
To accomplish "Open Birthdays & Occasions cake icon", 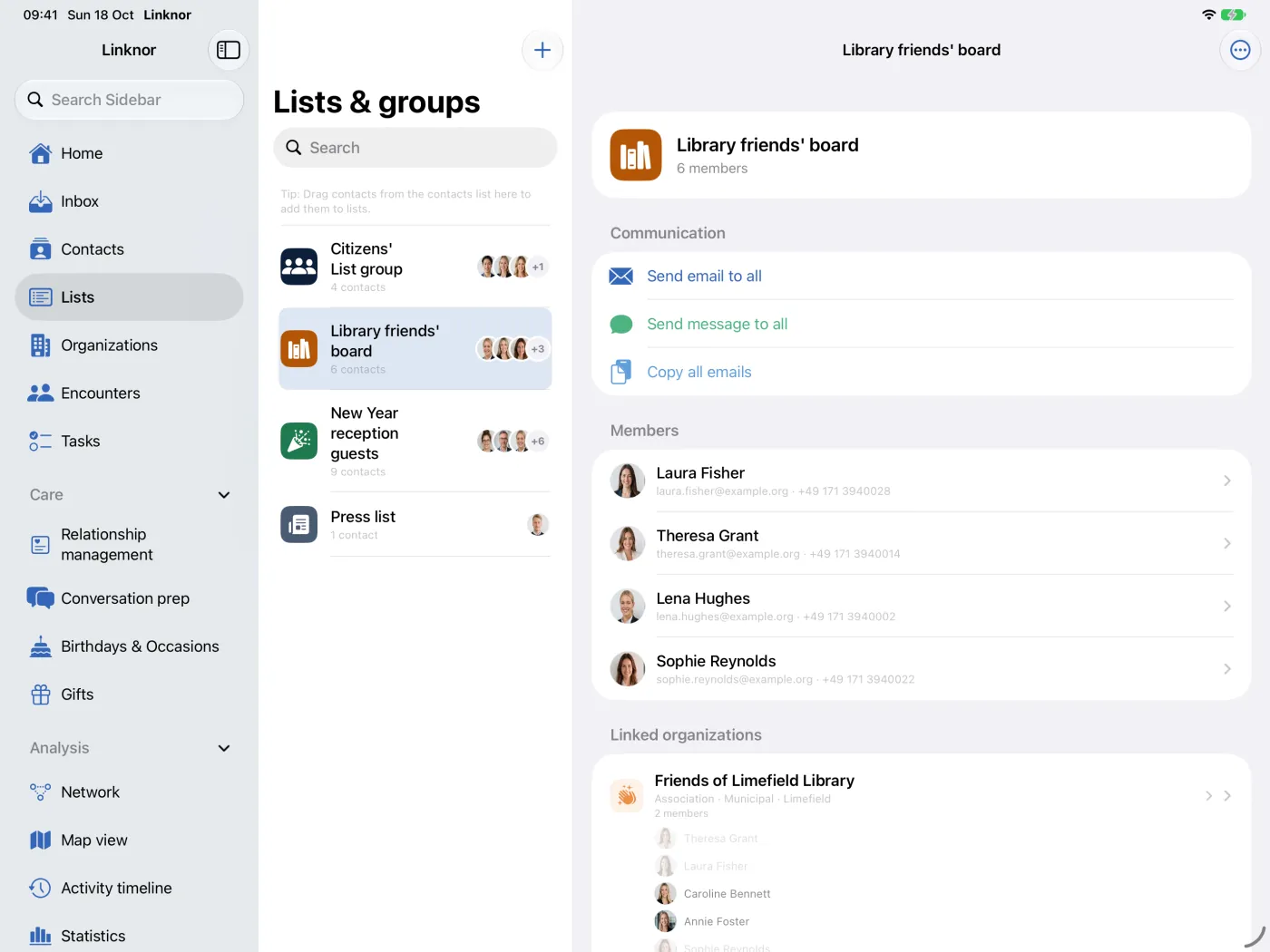I will 41,646.
